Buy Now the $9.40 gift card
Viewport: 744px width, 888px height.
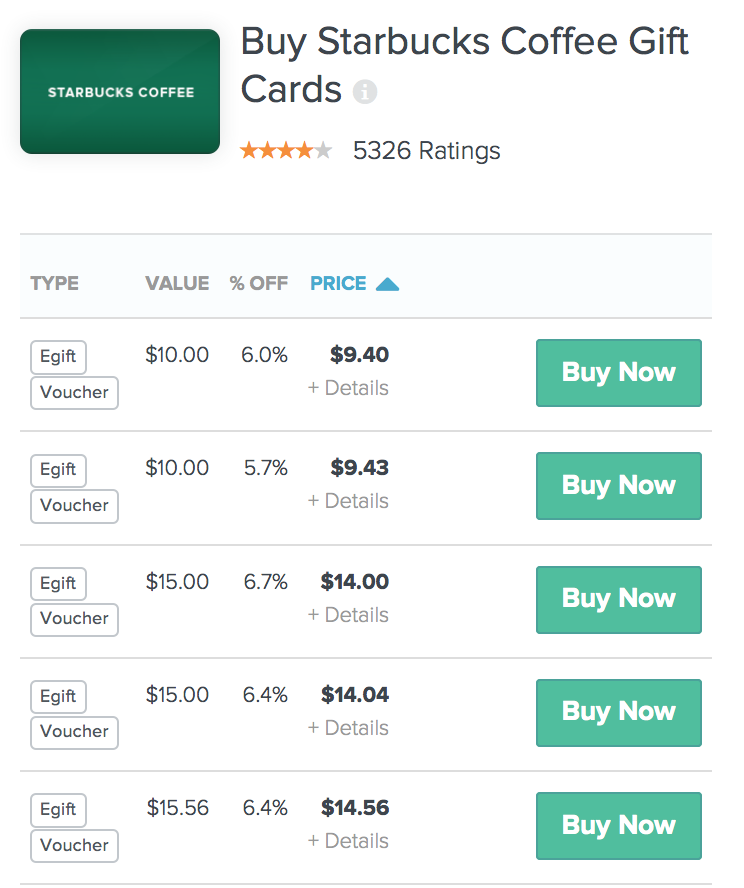(619, 373)
